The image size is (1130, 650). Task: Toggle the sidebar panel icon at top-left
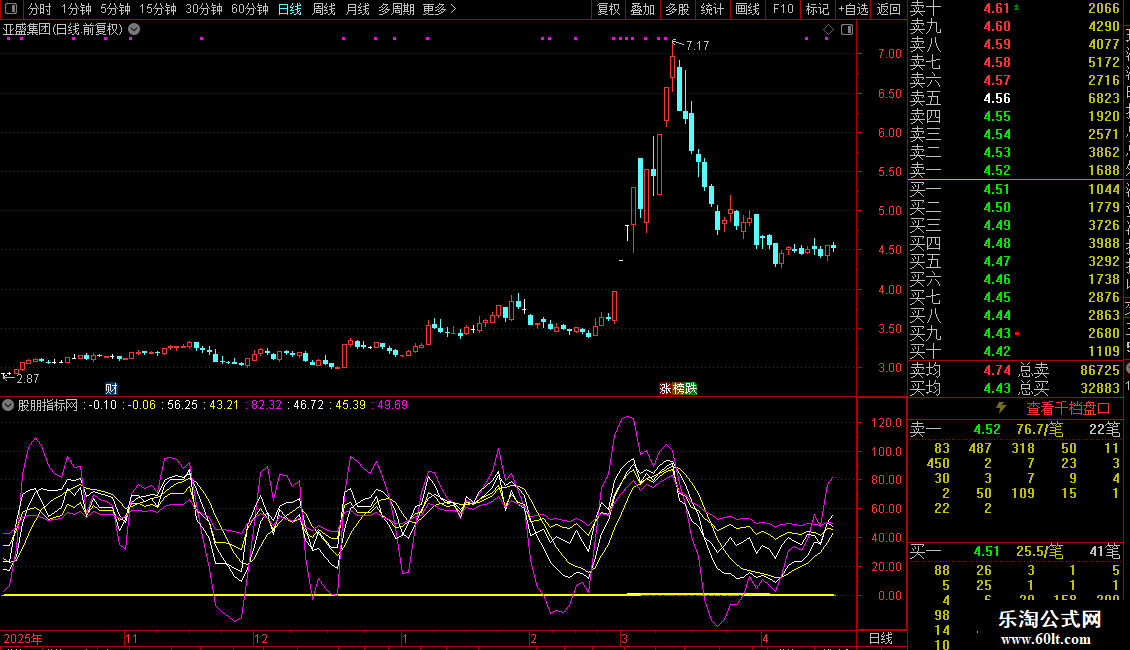coord(11,9)
